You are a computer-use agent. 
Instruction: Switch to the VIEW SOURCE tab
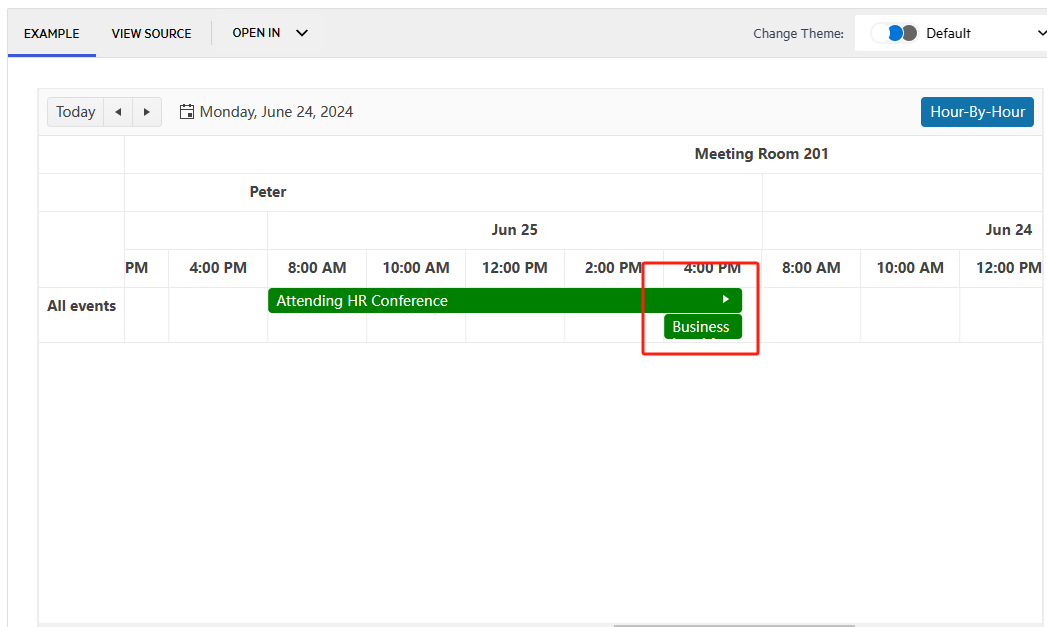tap(151, 33)
